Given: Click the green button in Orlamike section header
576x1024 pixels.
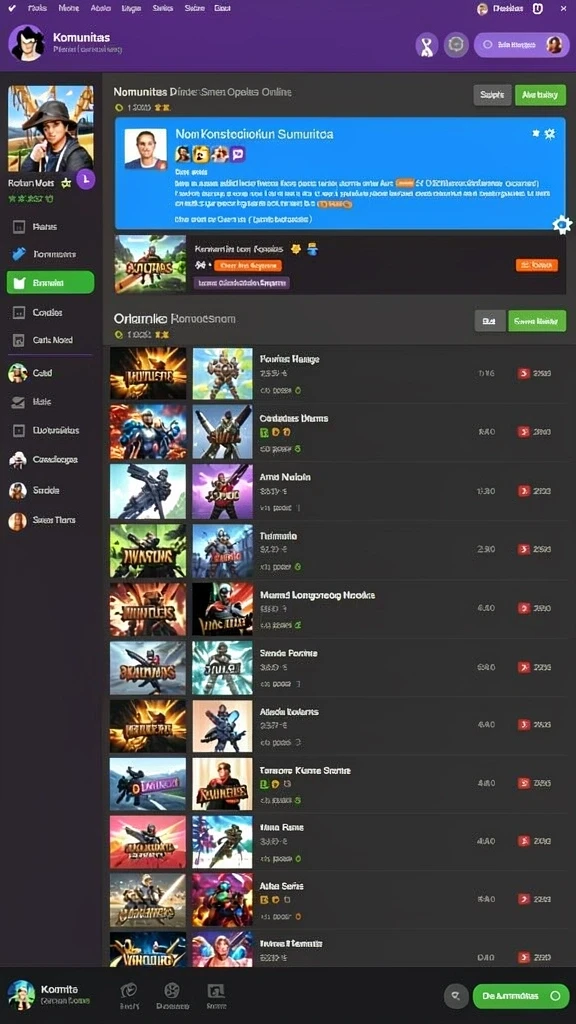Looking at the screenshot, I should click(x=537, y=321).
